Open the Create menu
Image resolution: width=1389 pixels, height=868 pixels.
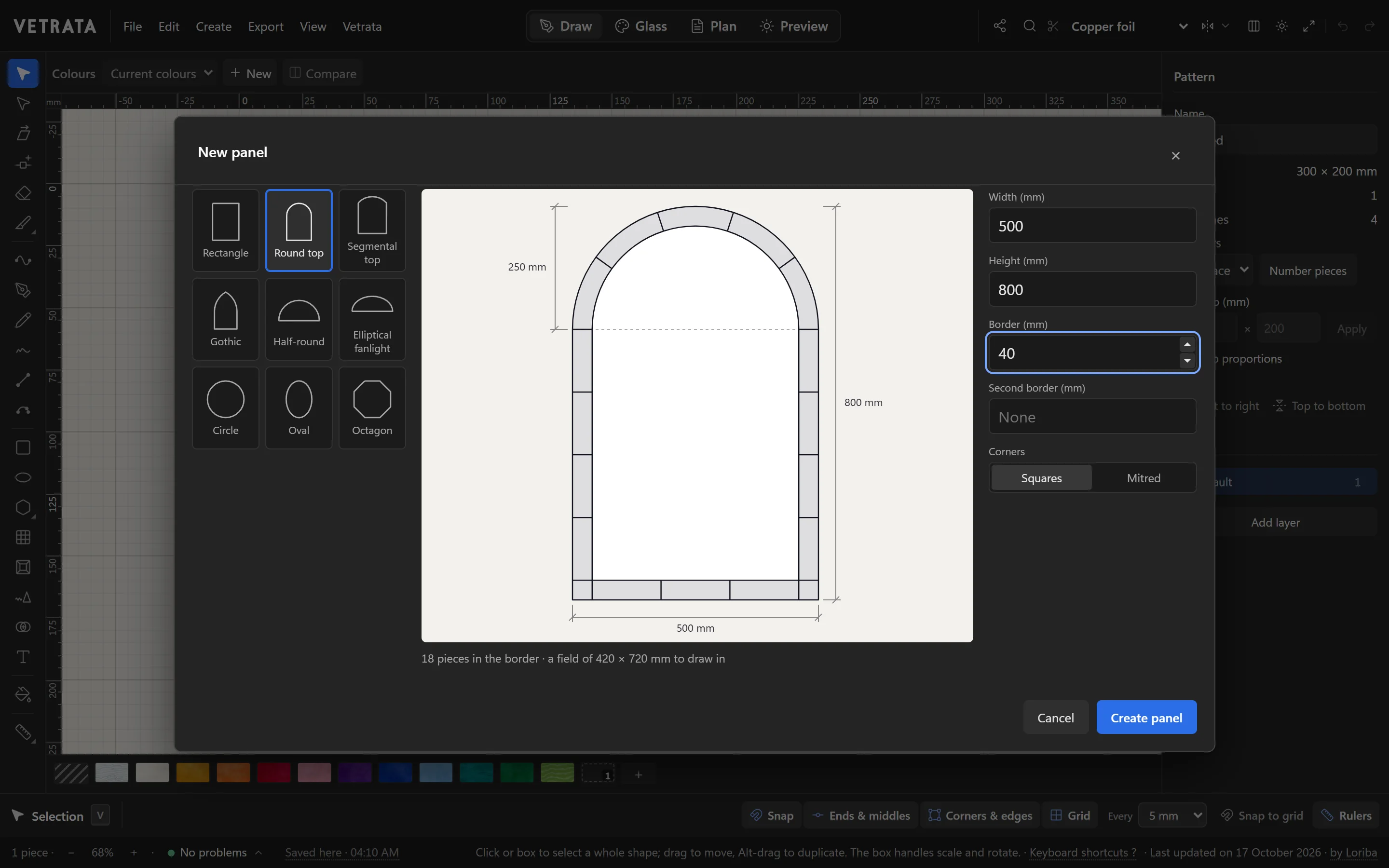(214, 27)
